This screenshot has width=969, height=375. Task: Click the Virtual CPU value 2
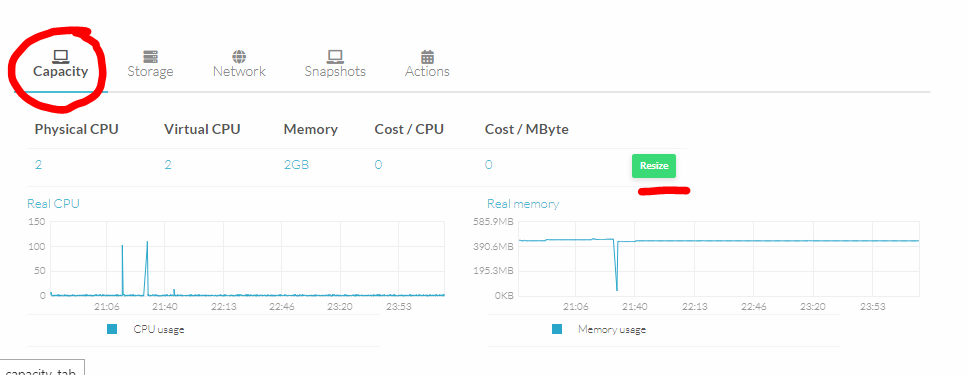point(167,165)
